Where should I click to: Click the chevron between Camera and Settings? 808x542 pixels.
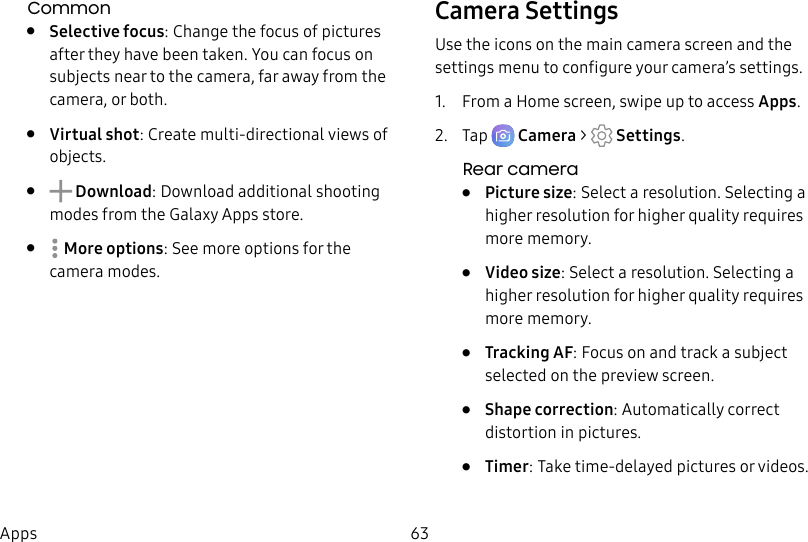coord(583,136)
